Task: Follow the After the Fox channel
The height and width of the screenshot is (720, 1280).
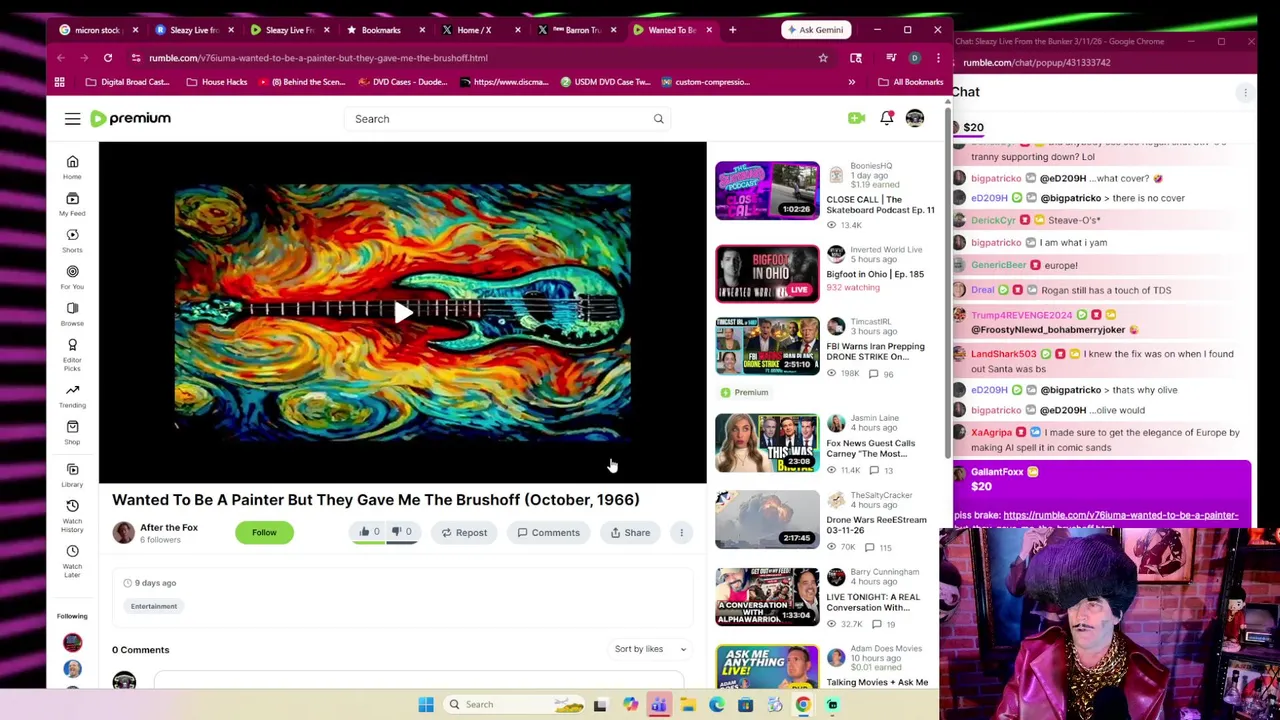Action: 264,532
